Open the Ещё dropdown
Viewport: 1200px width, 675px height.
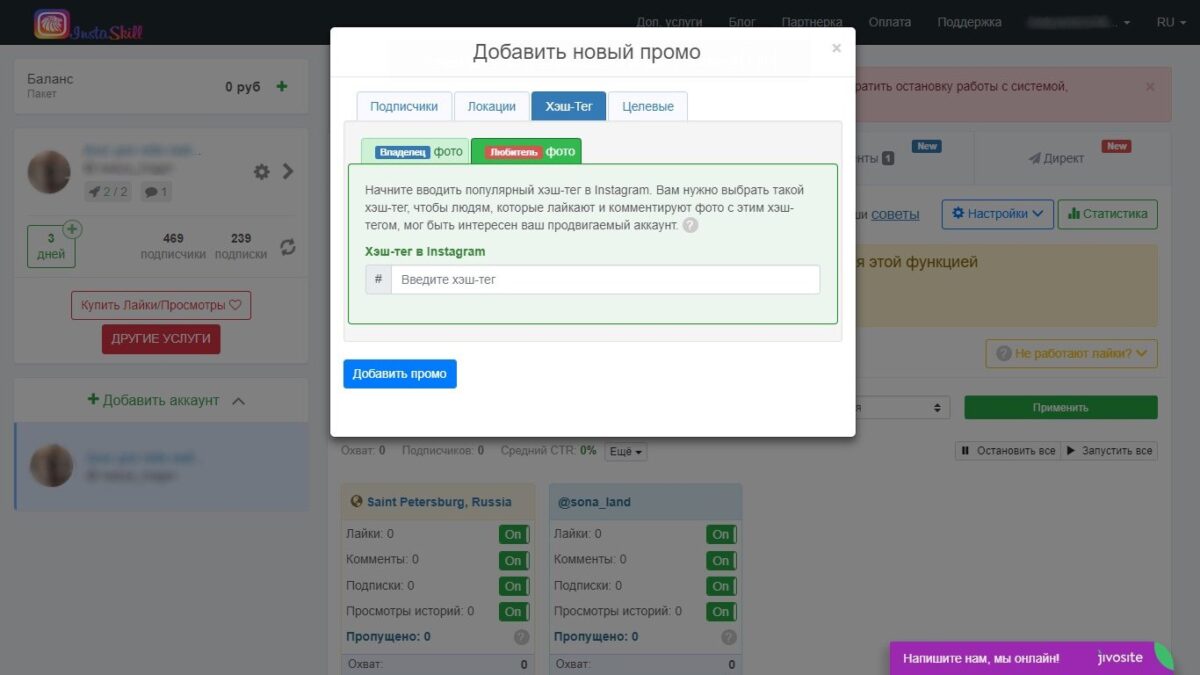tap(626, 452)
